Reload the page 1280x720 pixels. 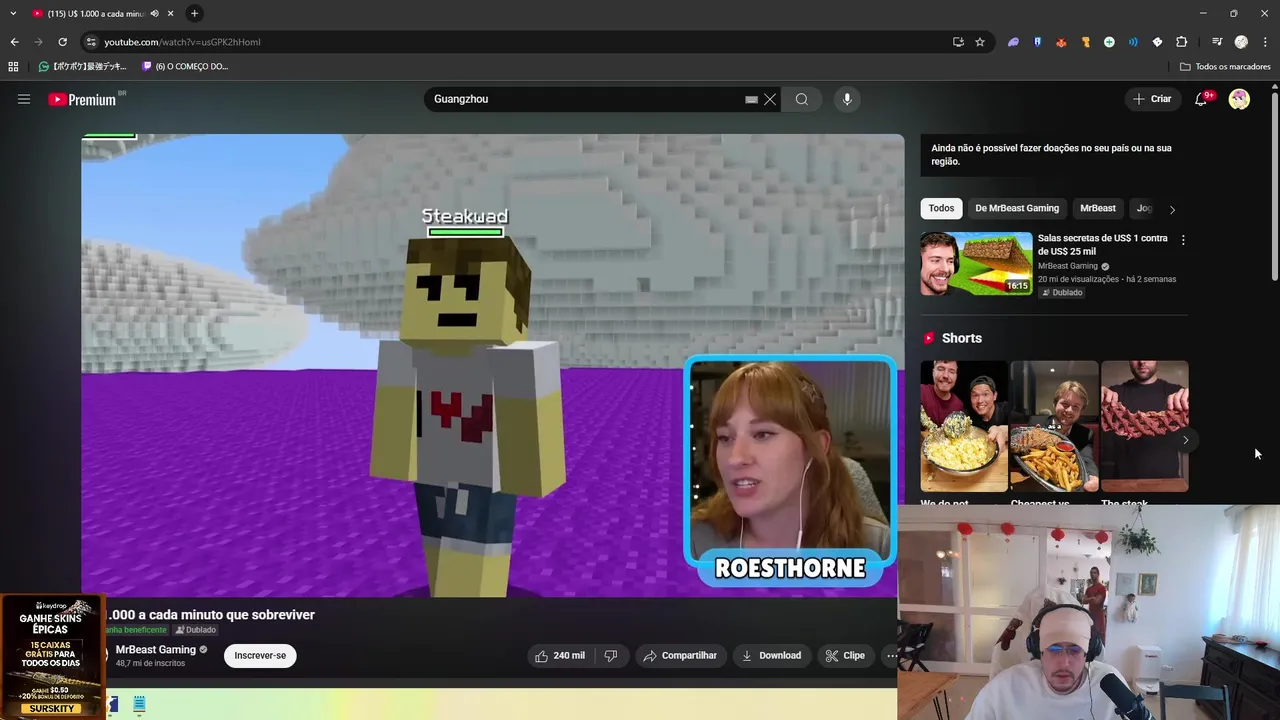[x=62, y=42]
